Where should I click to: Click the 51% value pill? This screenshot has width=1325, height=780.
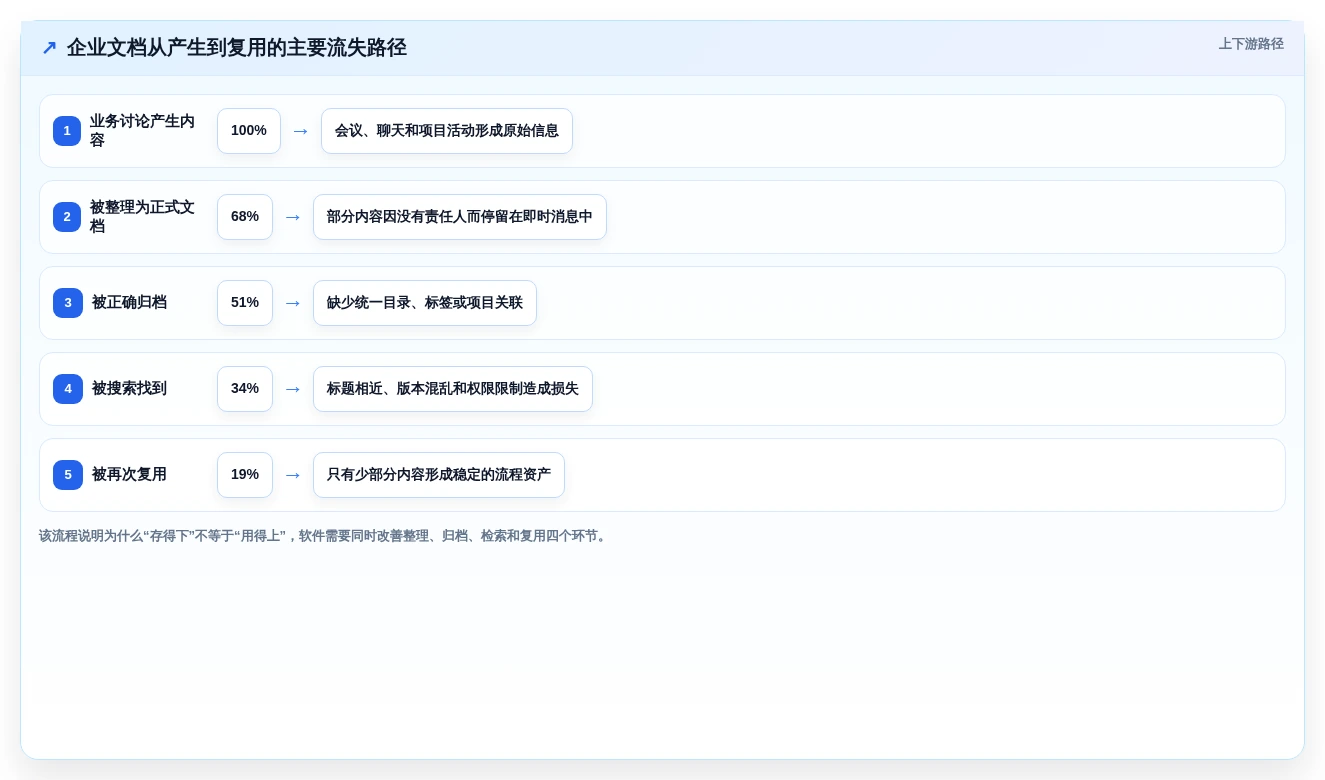point(245,303)
